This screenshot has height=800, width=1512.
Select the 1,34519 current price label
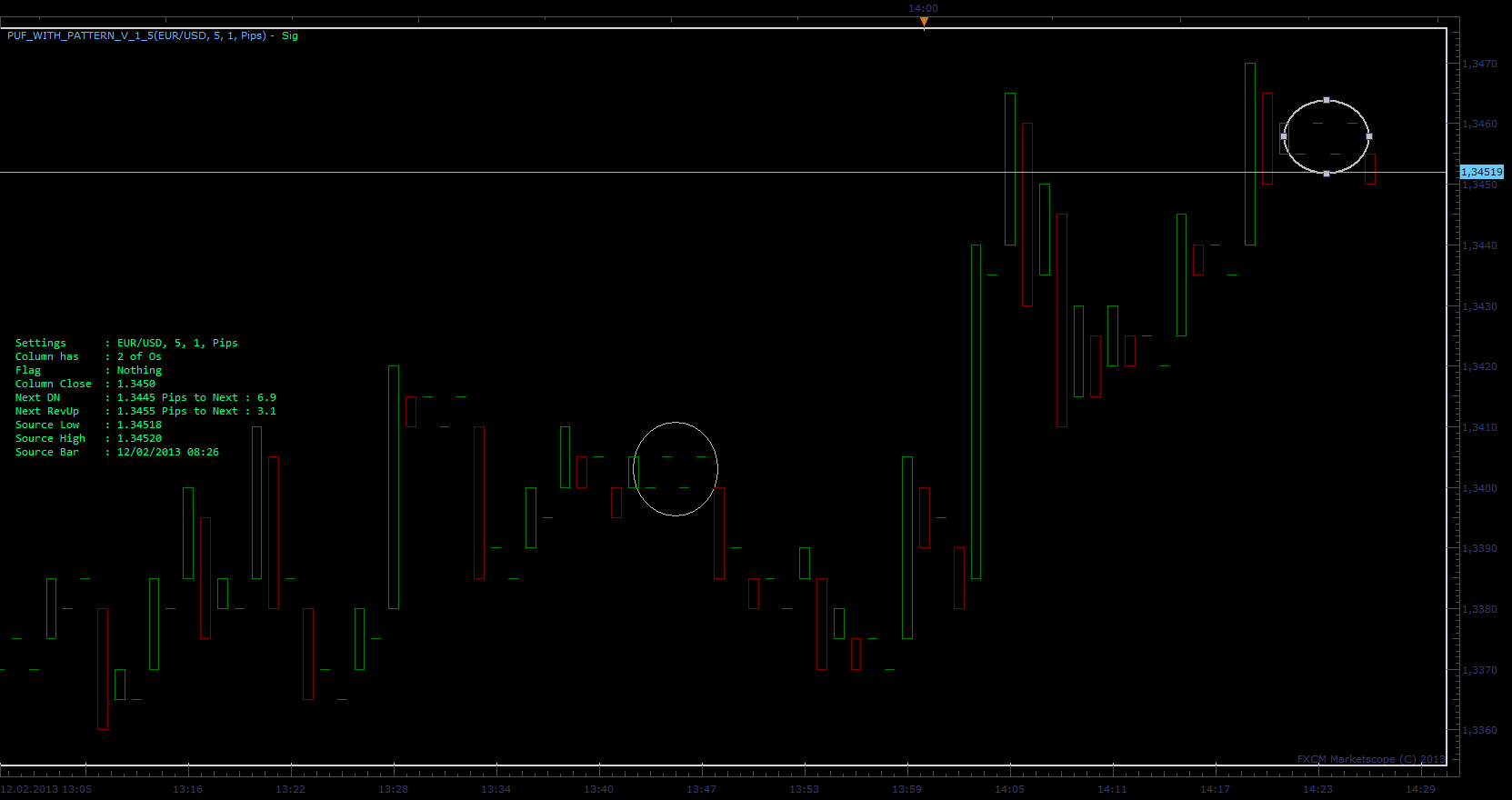pyautogui.click(x=1482, y=172)
